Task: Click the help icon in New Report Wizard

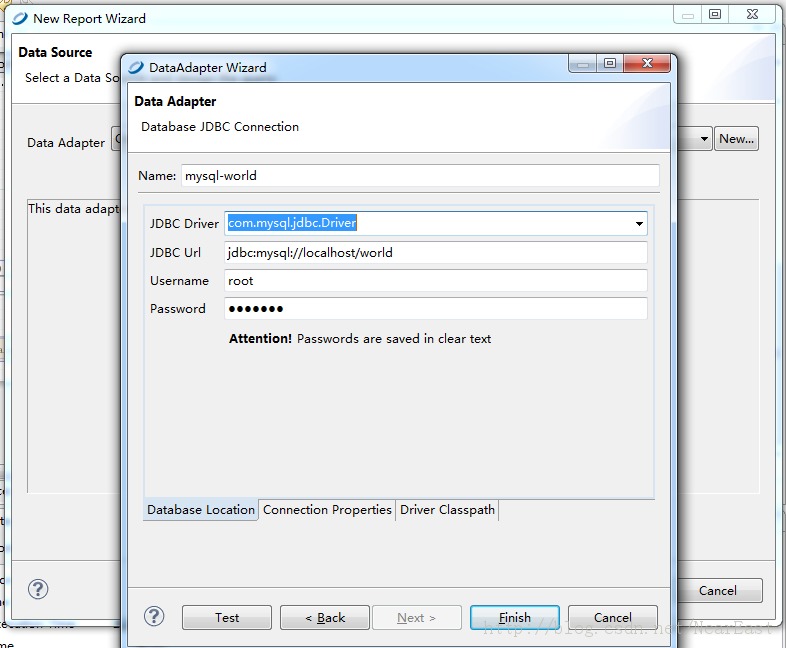Action: click(38, 589)
